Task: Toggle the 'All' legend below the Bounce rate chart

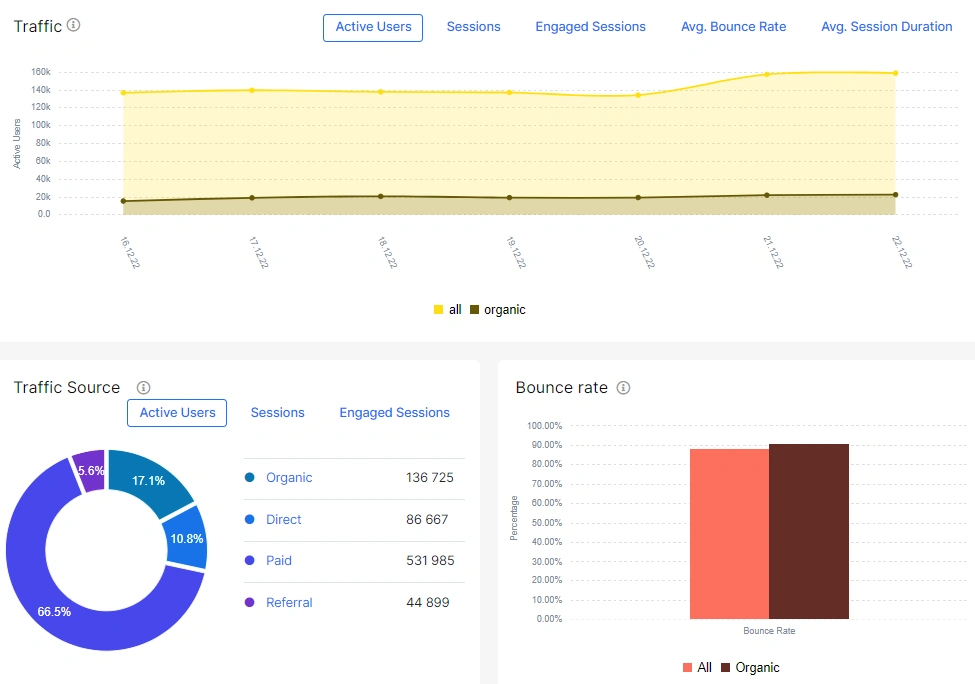Action: (696, 667)
